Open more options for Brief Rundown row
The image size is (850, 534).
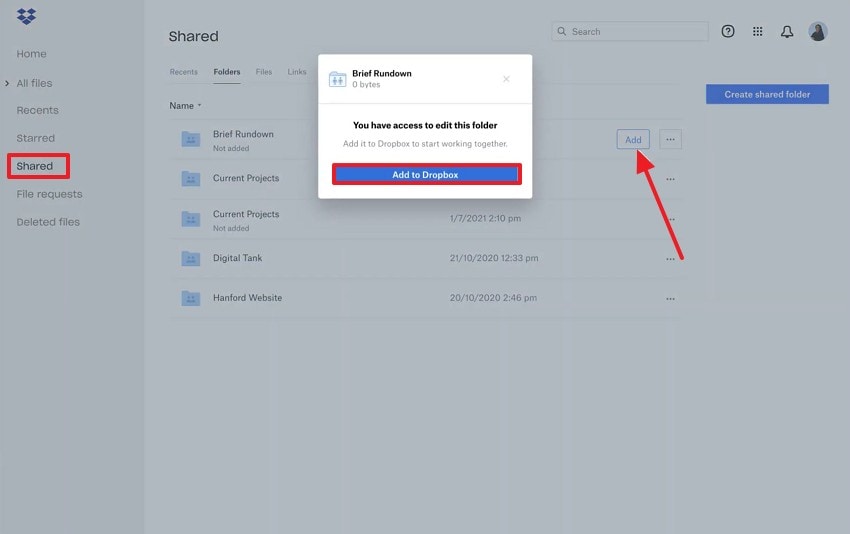click(670, 139)
